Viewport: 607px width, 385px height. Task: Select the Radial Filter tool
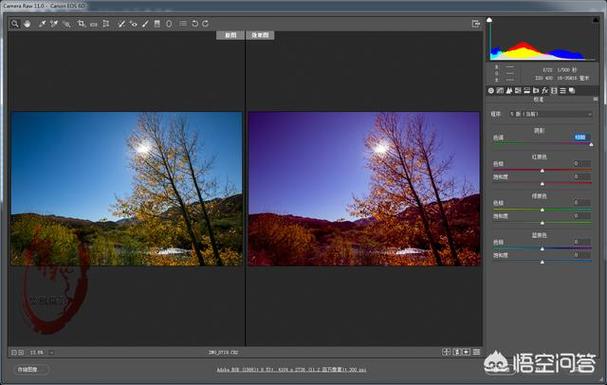pos(169,24)
